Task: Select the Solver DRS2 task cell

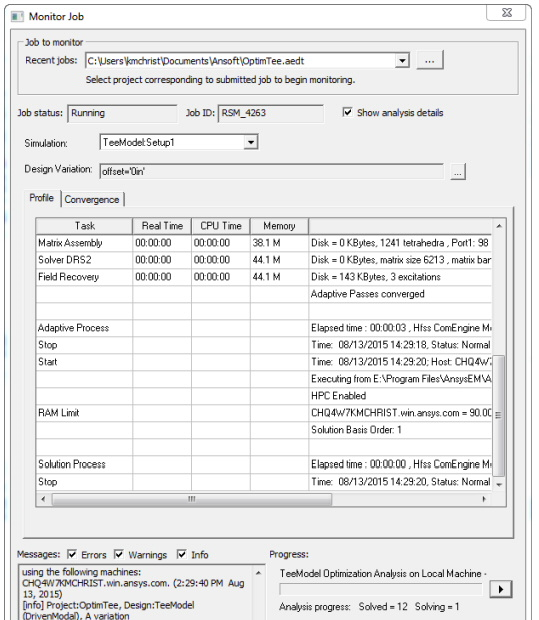Action: click(84, 260)
